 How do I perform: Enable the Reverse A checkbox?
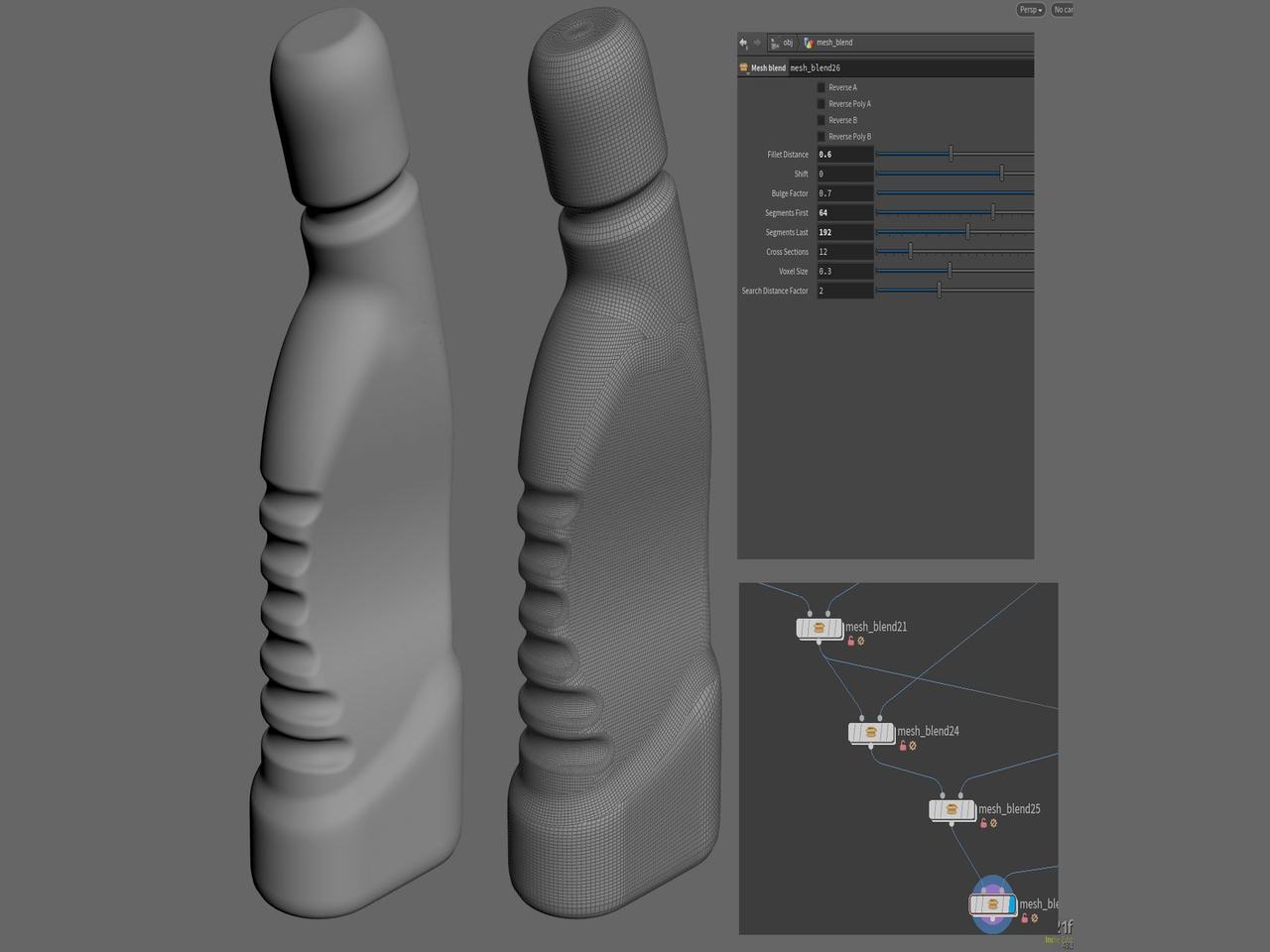tap(821, 87)
